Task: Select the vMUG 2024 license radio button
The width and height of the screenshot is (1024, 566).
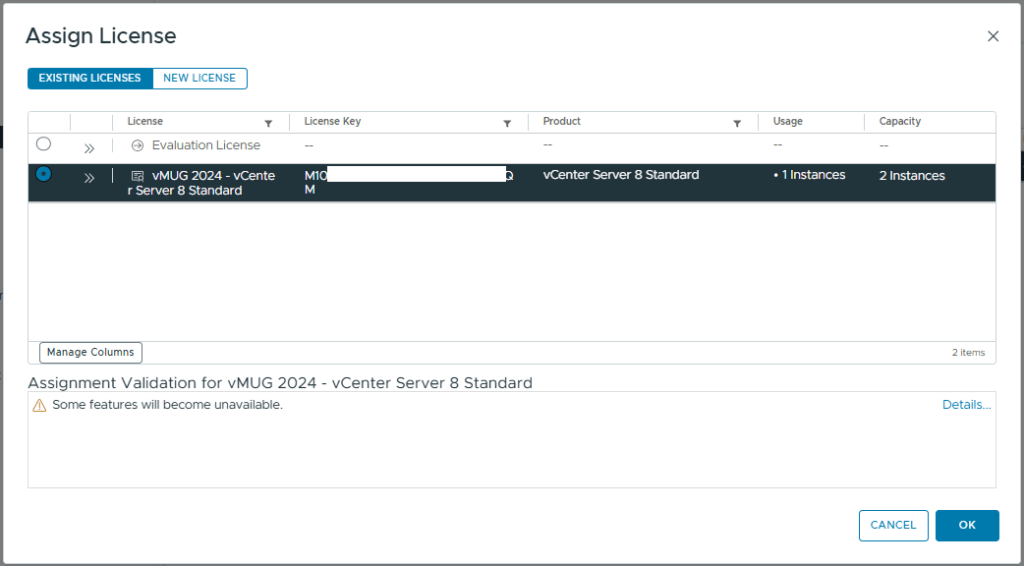Action: (x=44, y=174)
